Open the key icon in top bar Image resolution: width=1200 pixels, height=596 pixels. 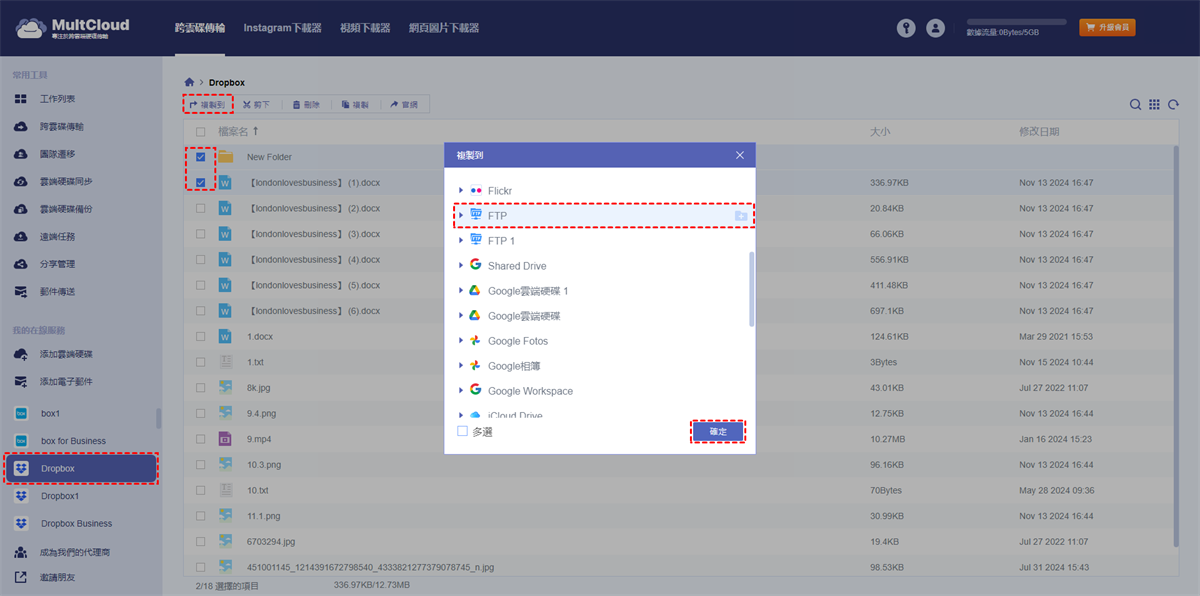point(907,28)
